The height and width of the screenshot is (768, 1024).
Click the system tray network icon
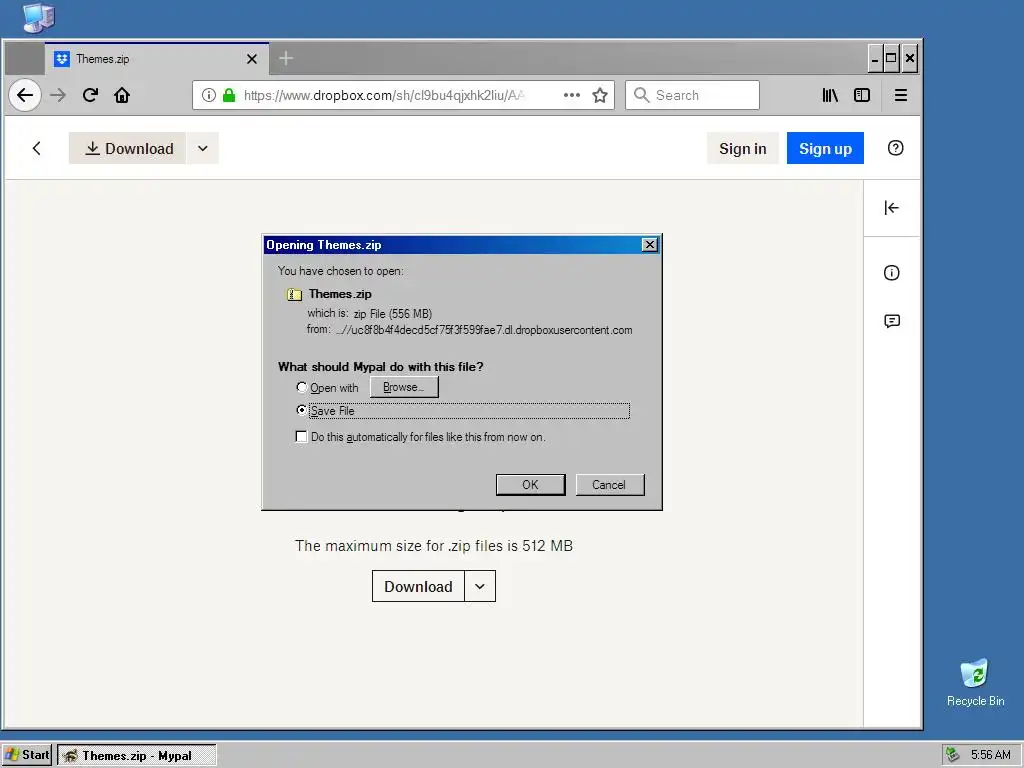pos(953,755)
